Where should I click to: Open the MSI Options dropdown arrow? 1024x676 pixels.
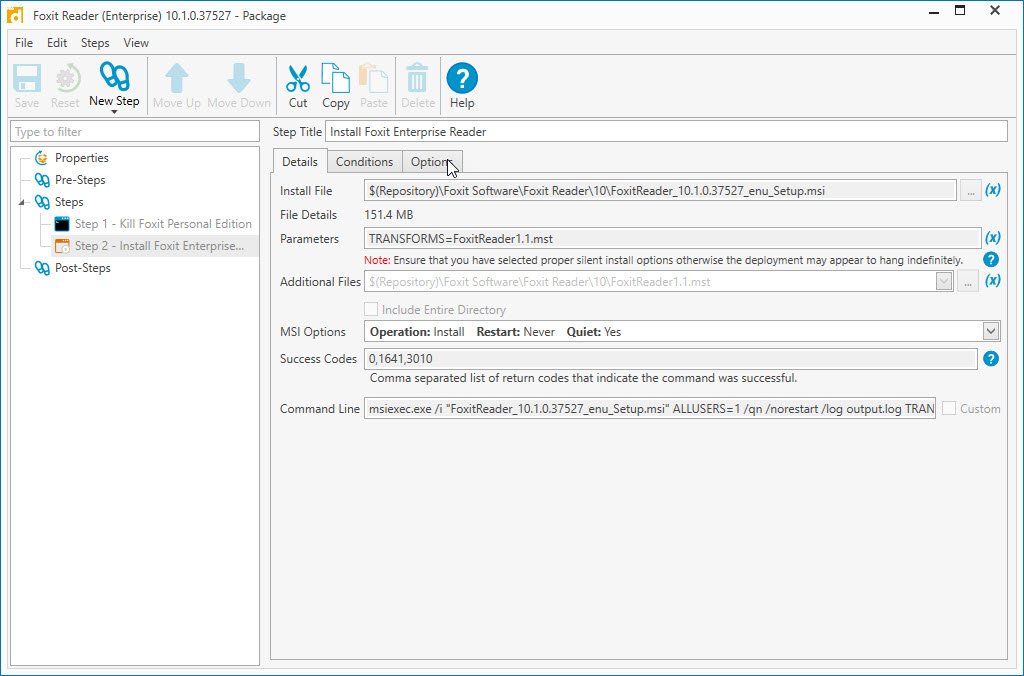pos(991,331)
